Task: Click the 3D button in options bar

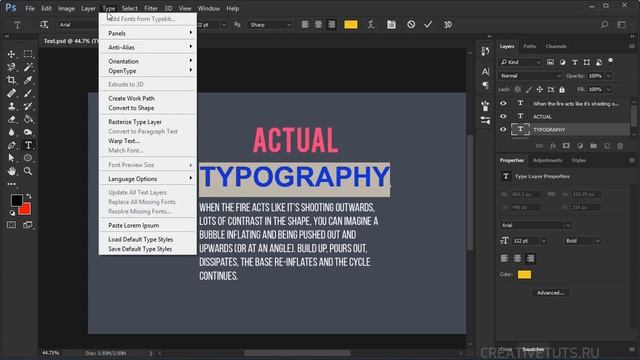Action: pos(448,24)
